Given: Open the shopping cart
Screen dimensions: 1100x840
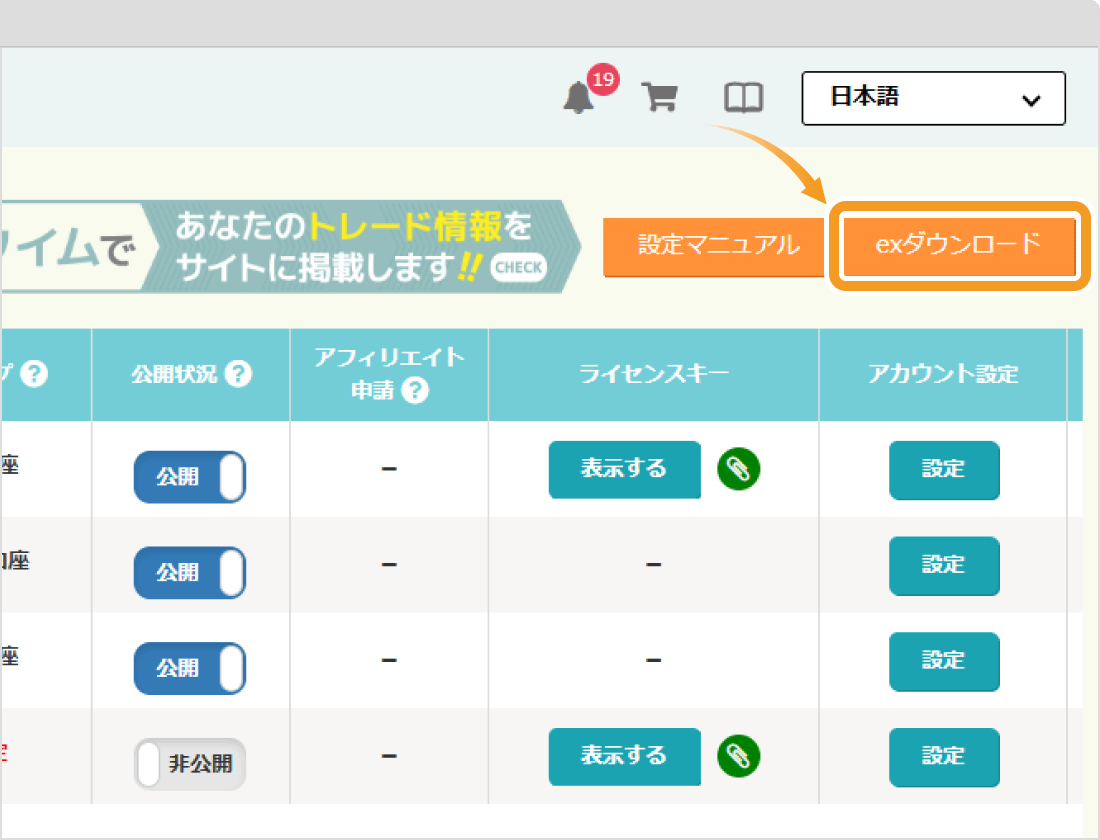Looking at the screenshot, I should click(659, 97).
